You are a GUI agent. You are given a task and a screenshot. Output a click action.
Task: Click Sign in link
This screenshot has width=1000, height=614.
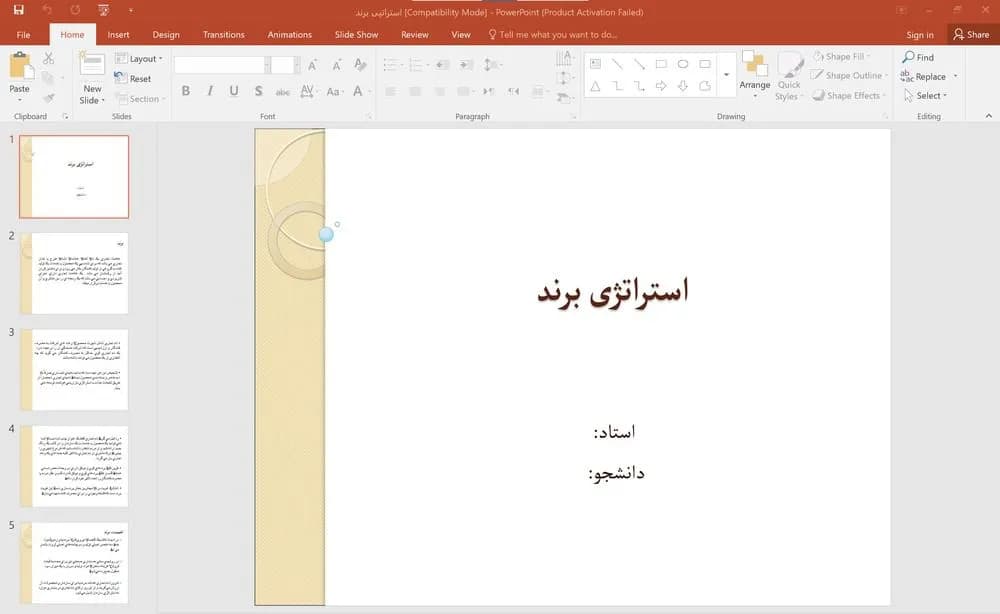(920, 34)
